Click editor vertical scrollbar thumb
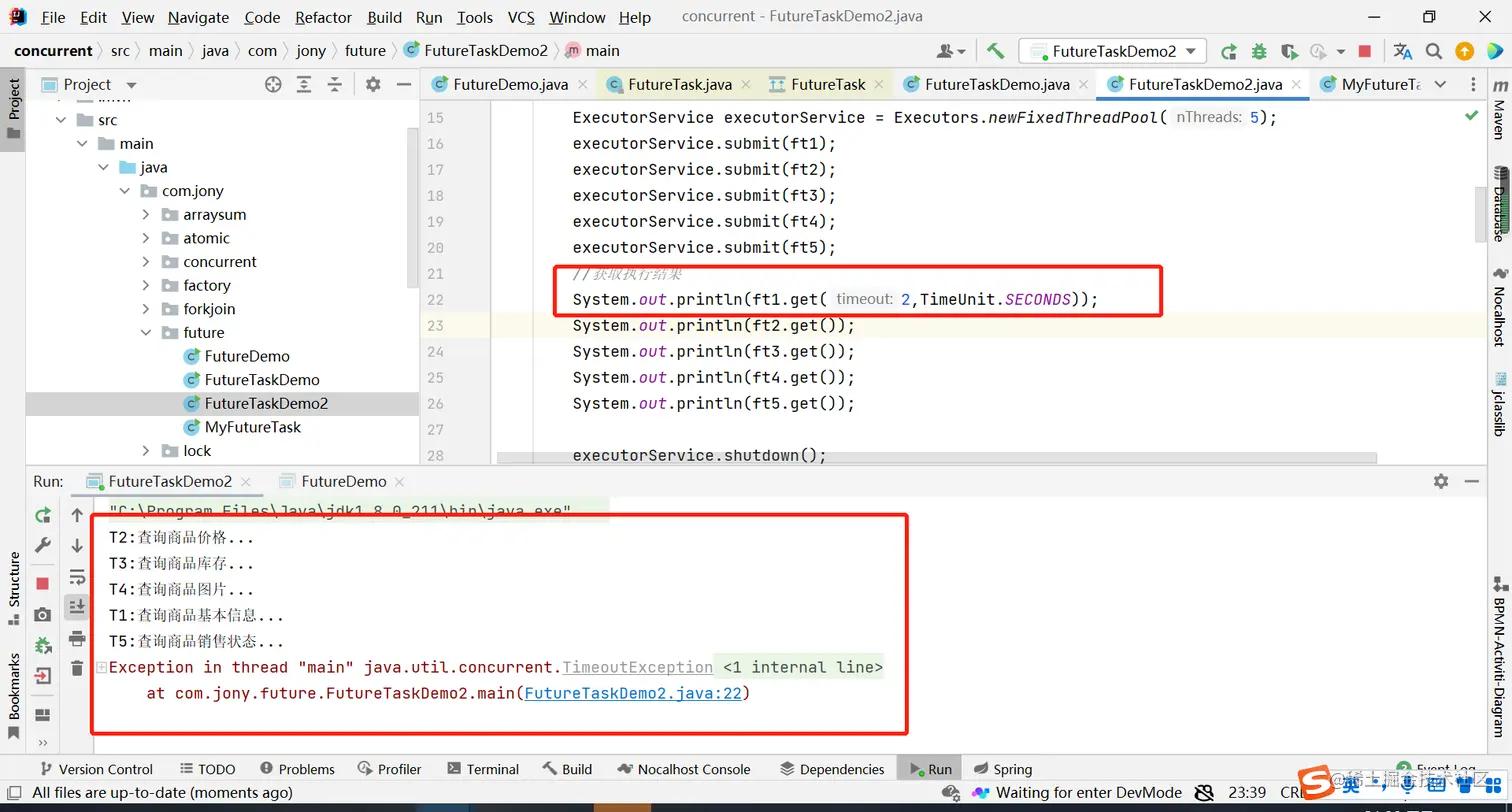Screen dimensions: 1512x812 [1482, 214]
